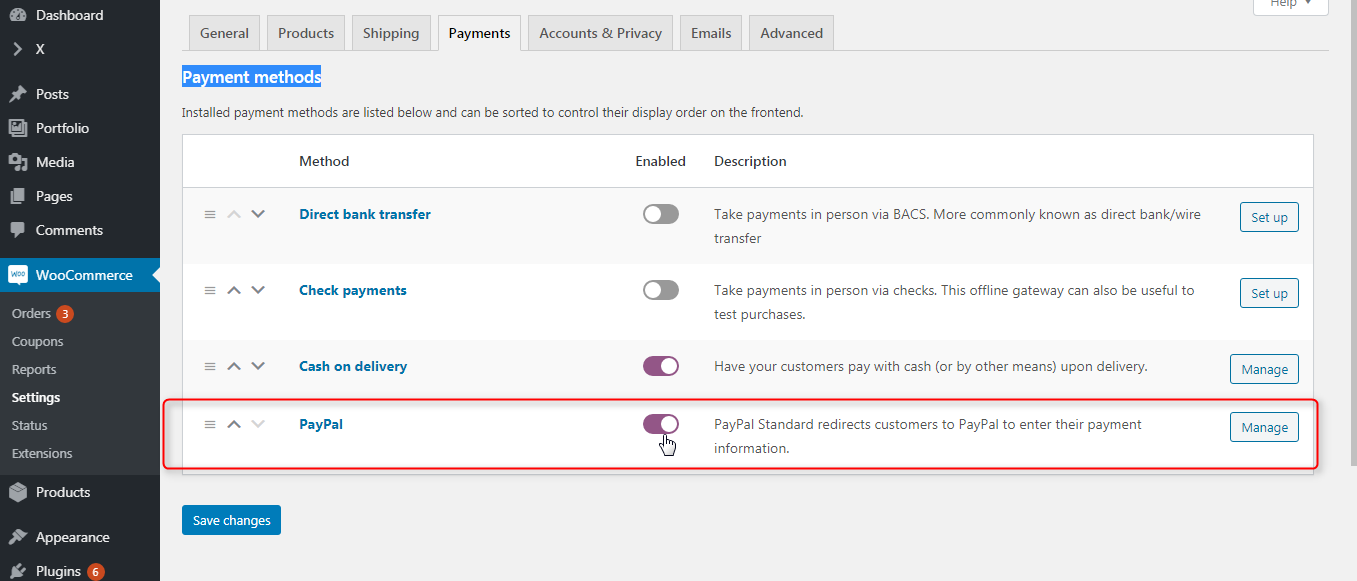Switch to the General tab
Viewport: 1357px width, 581px height.
coord(225,33)
